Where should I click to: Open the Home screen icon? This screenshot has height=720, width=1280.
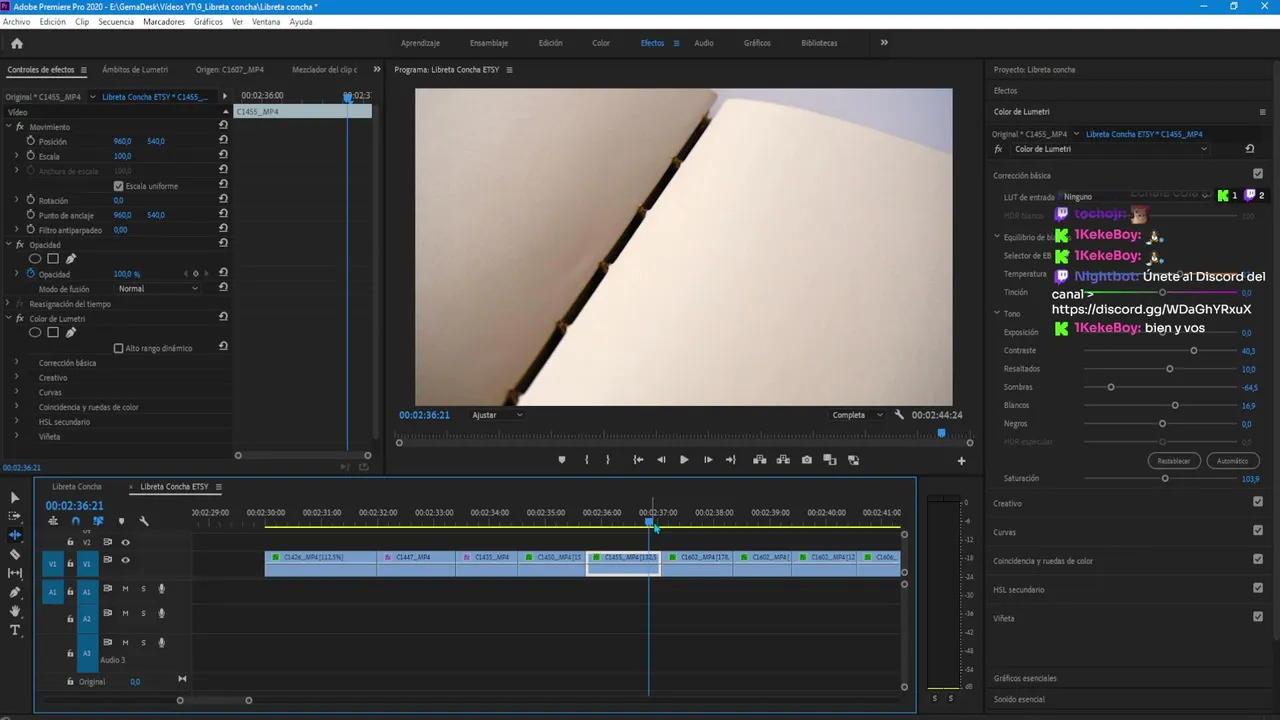(17, 43)
